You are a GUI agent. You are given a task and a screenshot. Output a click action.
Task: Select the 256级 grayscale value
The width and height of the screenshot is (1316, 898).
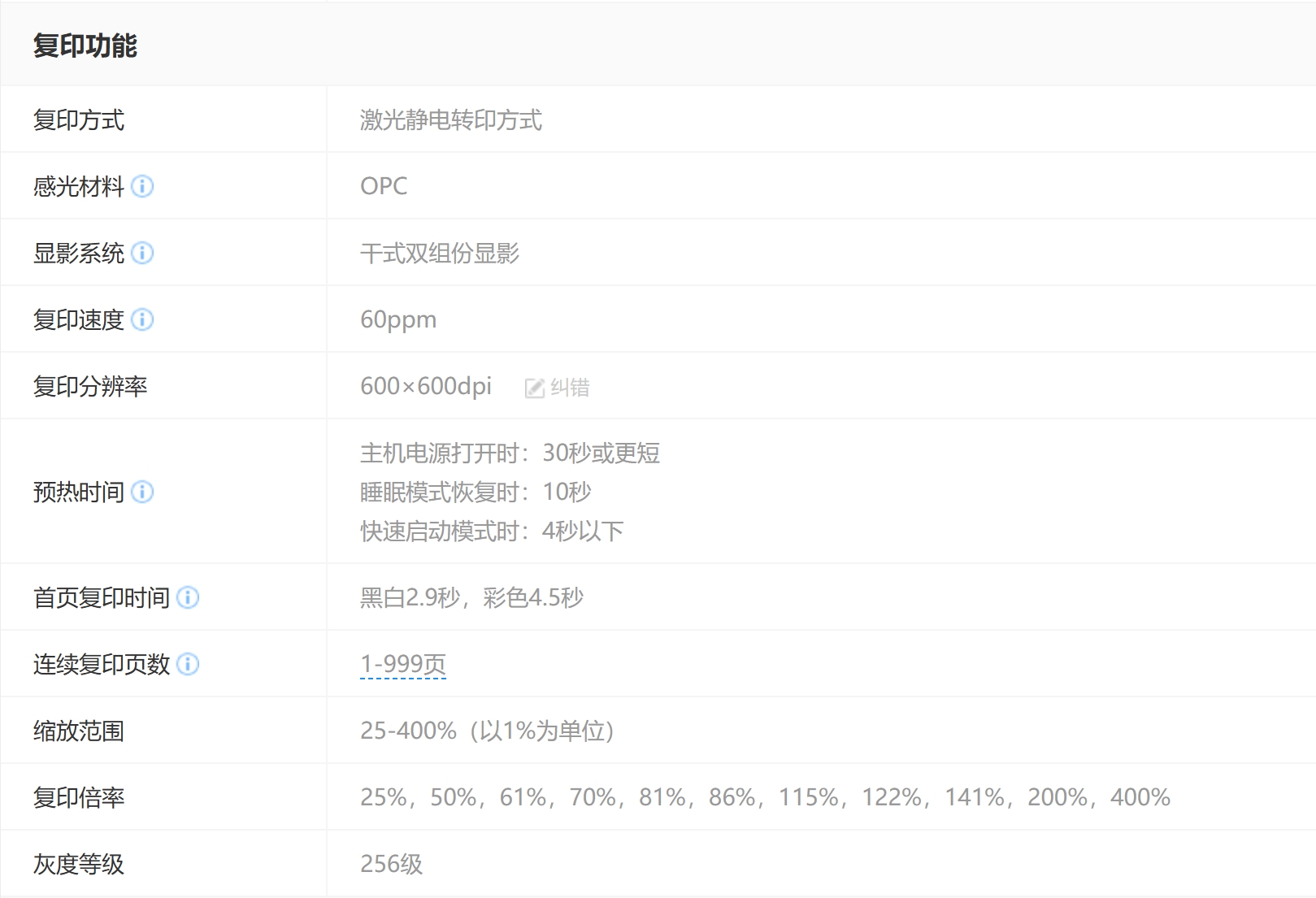pyautogui.click(x=392, y=865)
